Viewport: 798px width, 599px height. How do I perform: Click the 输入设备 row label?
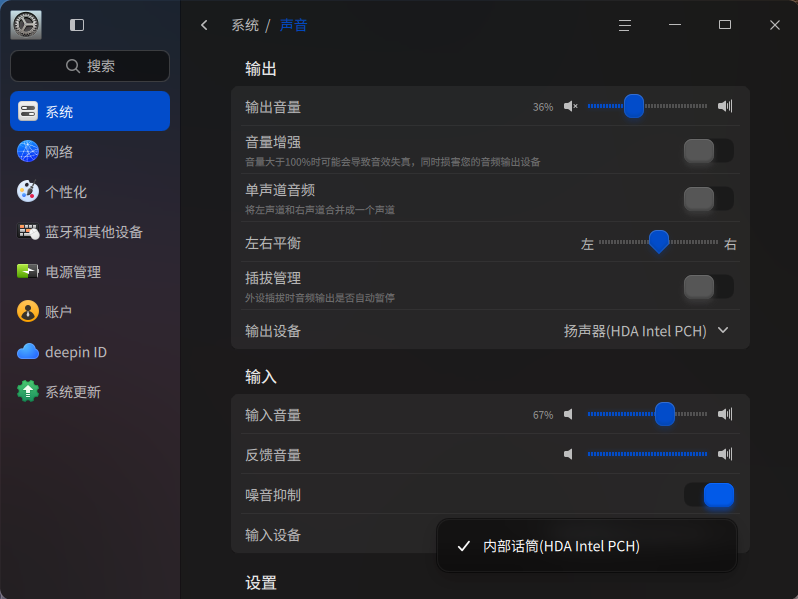click(x=273, y=535)
